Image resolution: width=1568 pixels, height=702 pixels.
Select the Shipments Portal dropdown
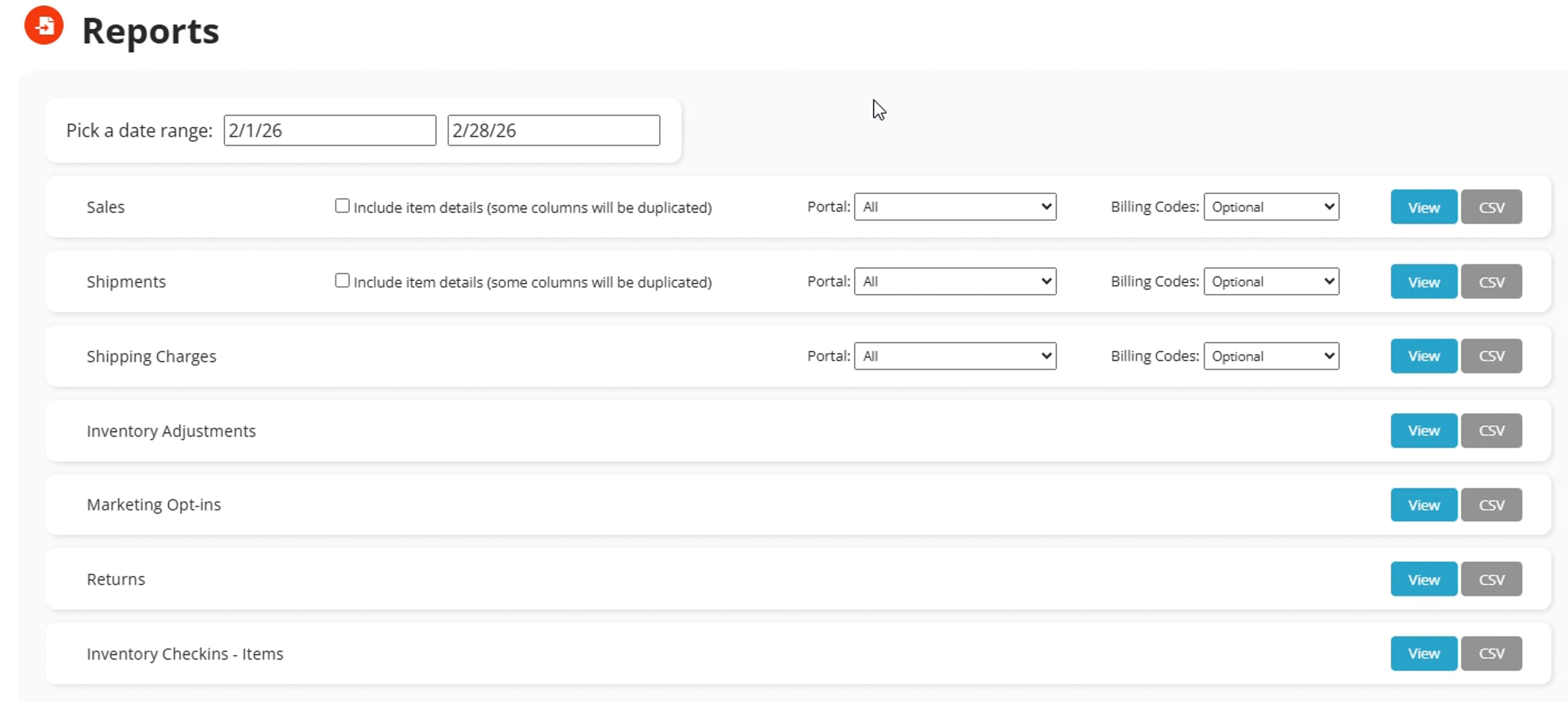(x=955, y=281)
